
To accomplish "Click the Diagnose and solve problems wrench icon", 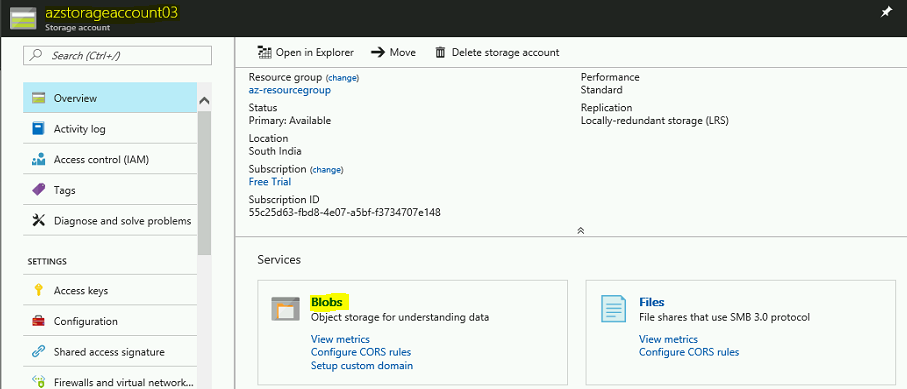I will coord(38,221).
